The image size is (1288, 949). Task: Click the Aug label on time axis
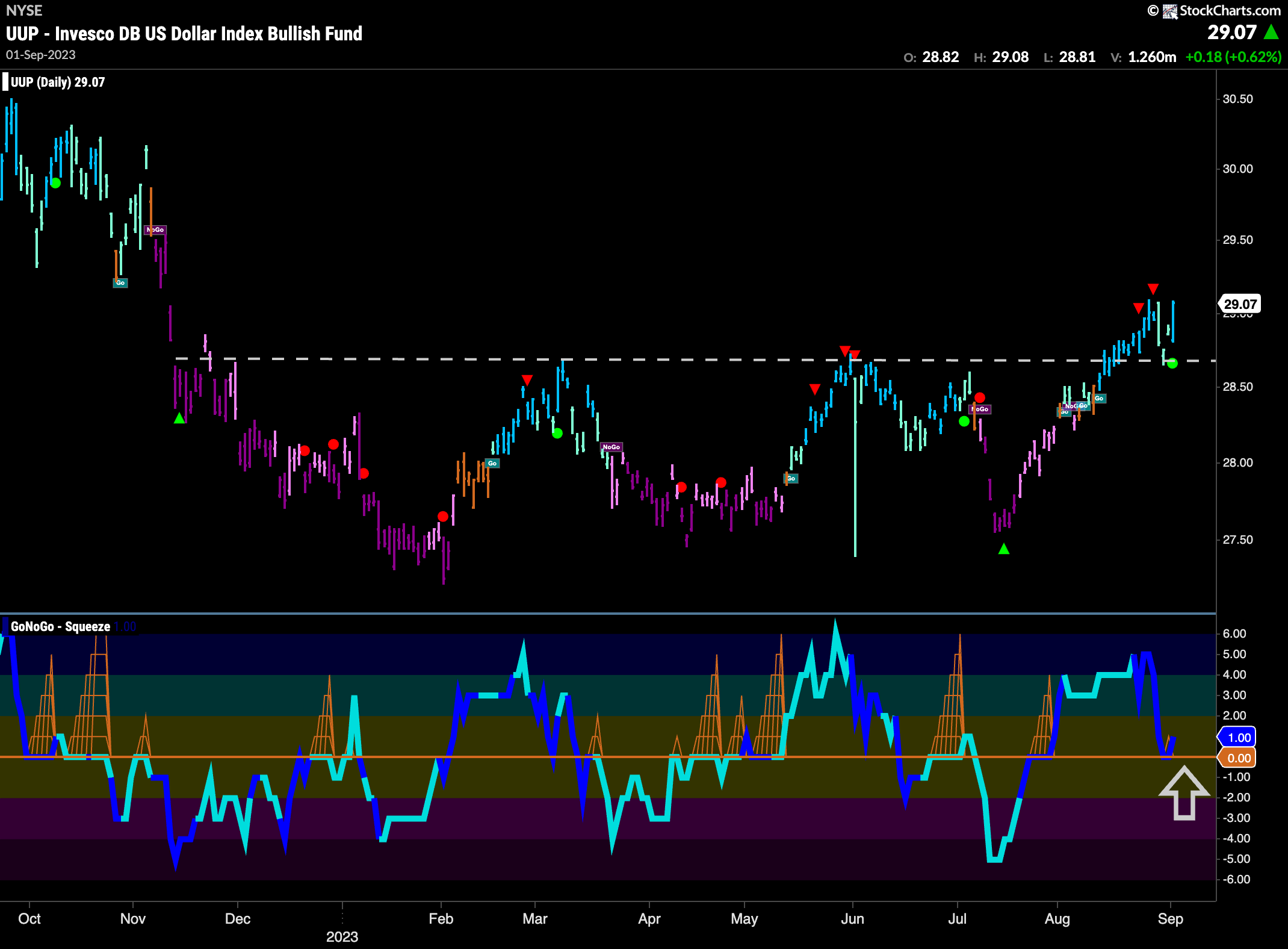click(1057, 918)
